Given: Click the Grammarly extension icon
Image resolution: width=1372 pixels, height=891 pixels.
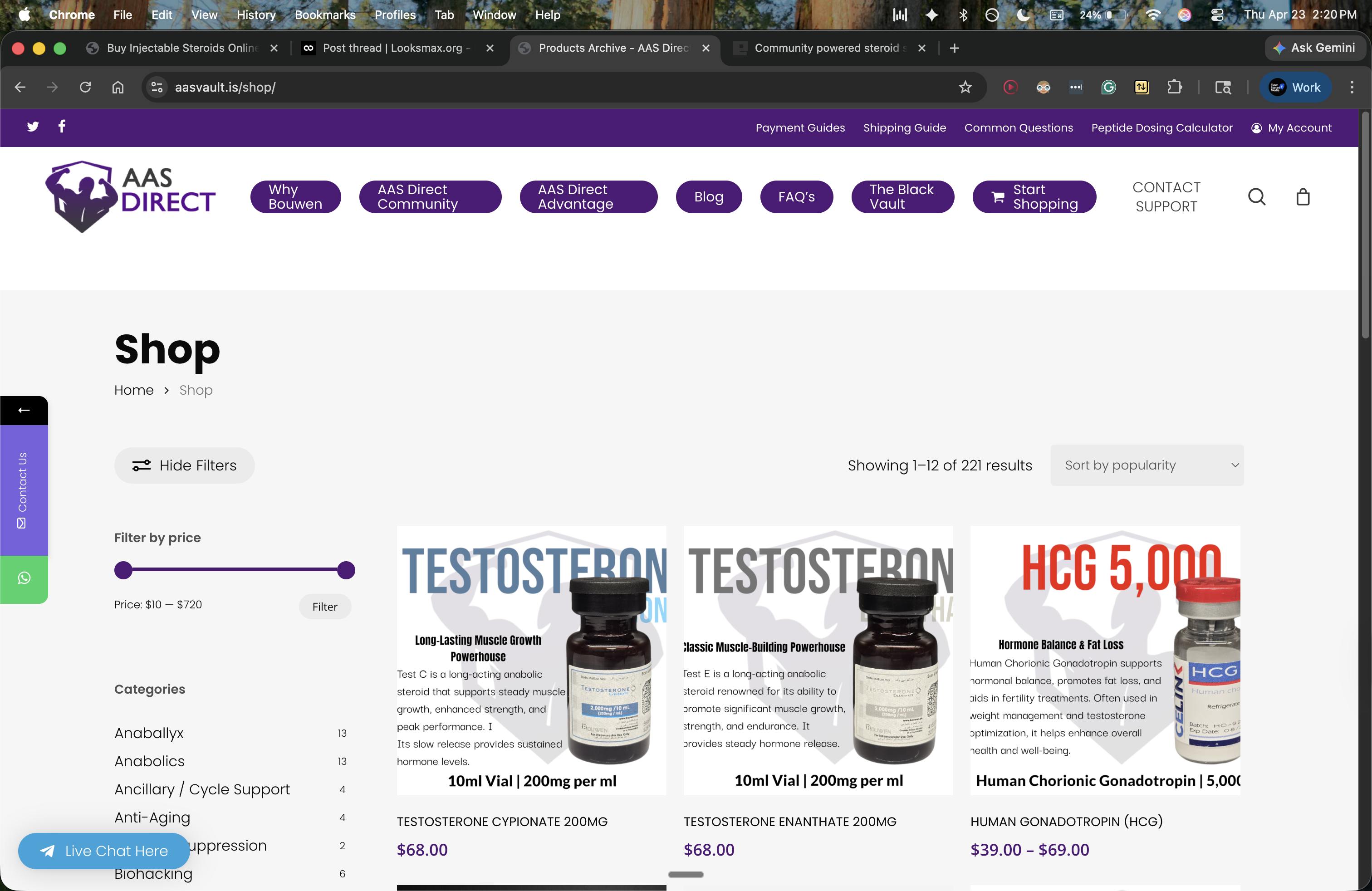Looking at the screenshot, I should click(x=1108, y=87).
